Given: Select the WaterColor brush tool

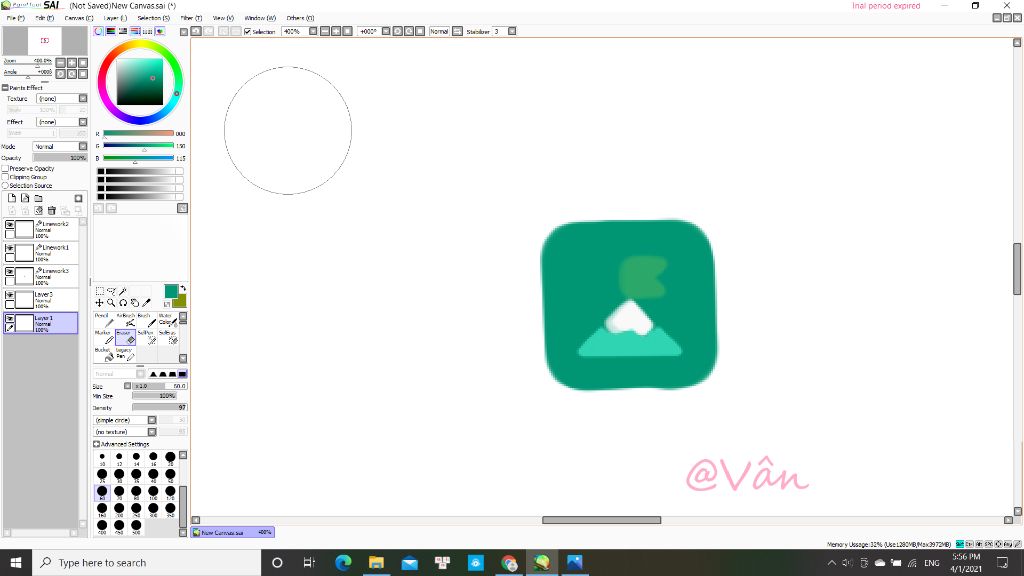Looking at the screenshot, I should (167, 320).
